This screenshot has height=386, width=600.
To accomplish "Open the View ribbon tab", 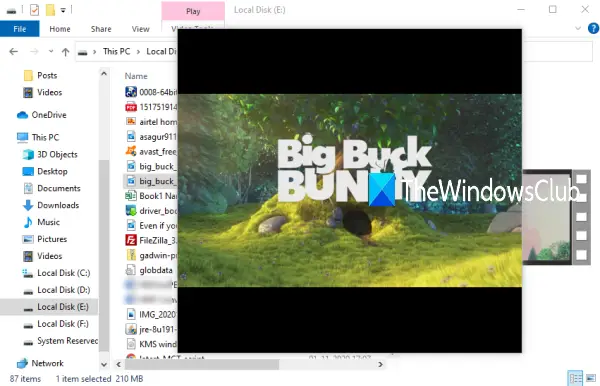I will coord(140,29).
